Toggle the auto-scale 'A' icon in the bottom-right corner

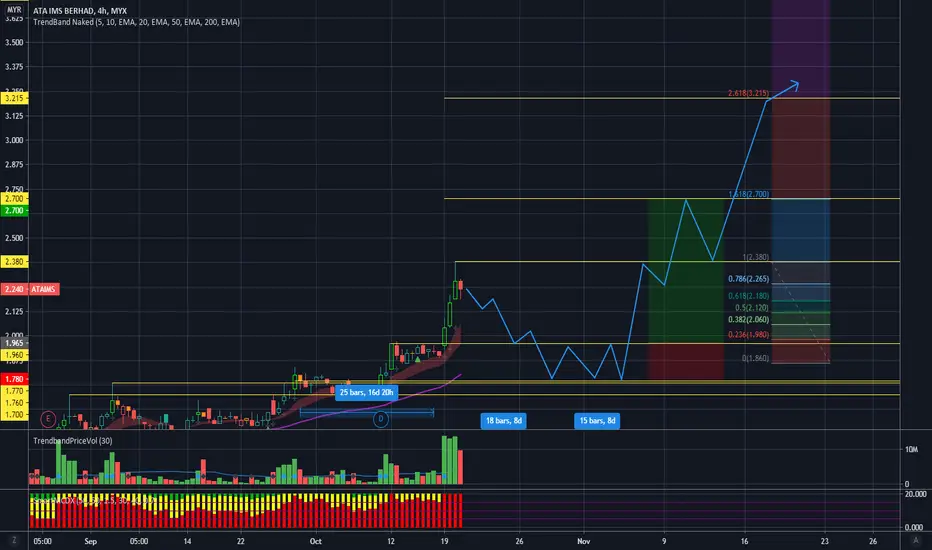click(x=916, y=540)
